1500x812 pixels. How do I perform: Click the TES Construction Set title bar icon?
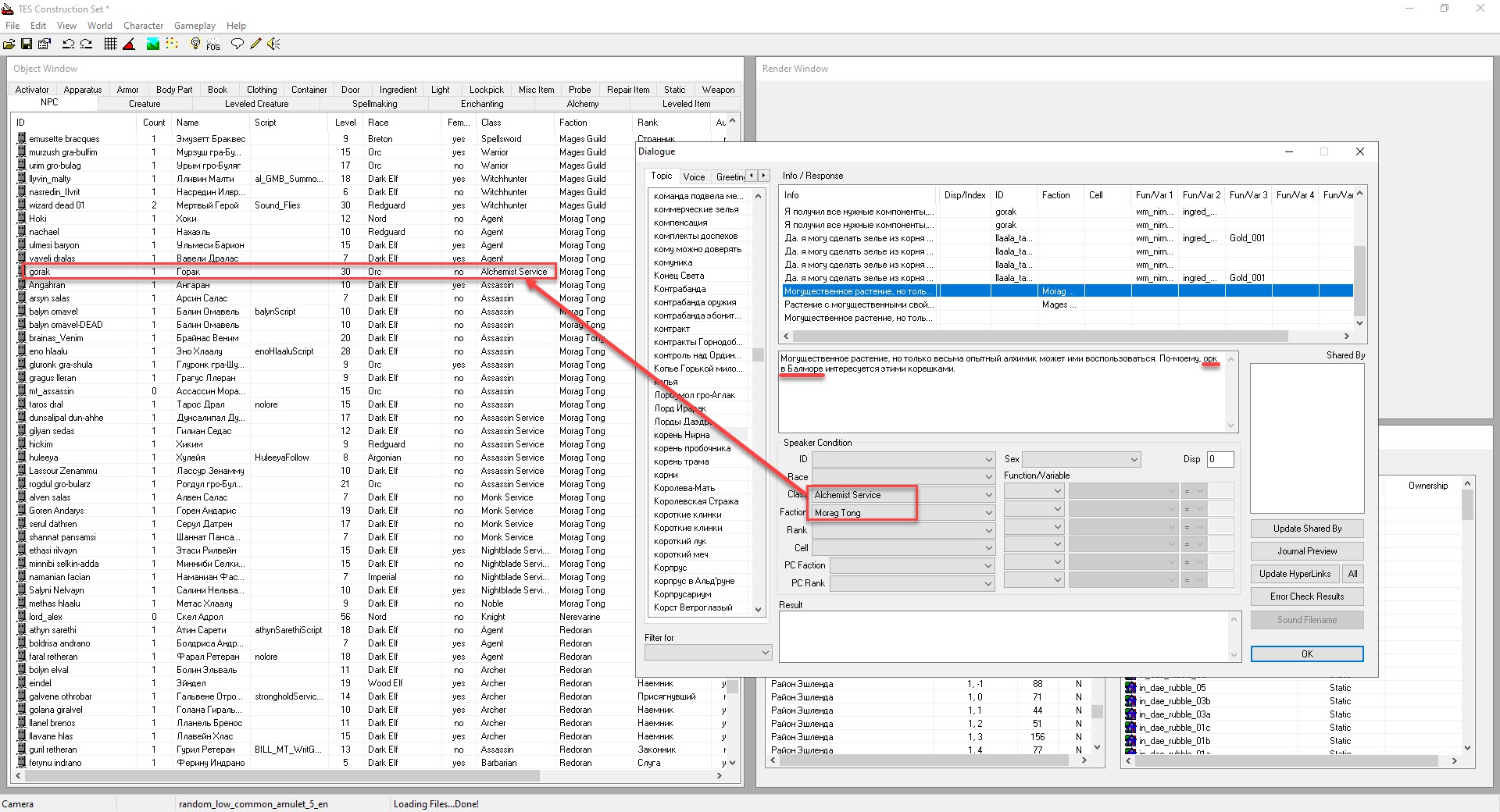tap(8, 9)
